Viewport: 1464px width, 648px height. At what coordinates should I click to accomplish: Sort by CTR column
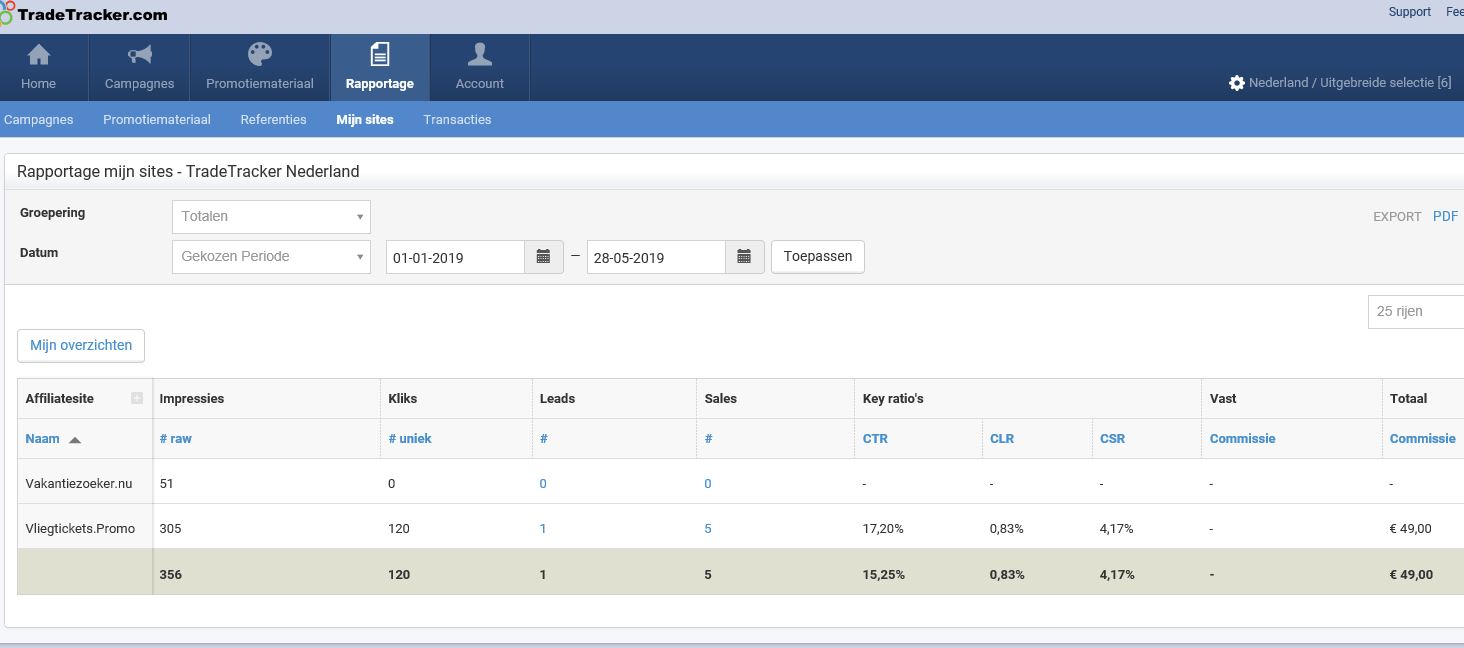tap(875, 438)
